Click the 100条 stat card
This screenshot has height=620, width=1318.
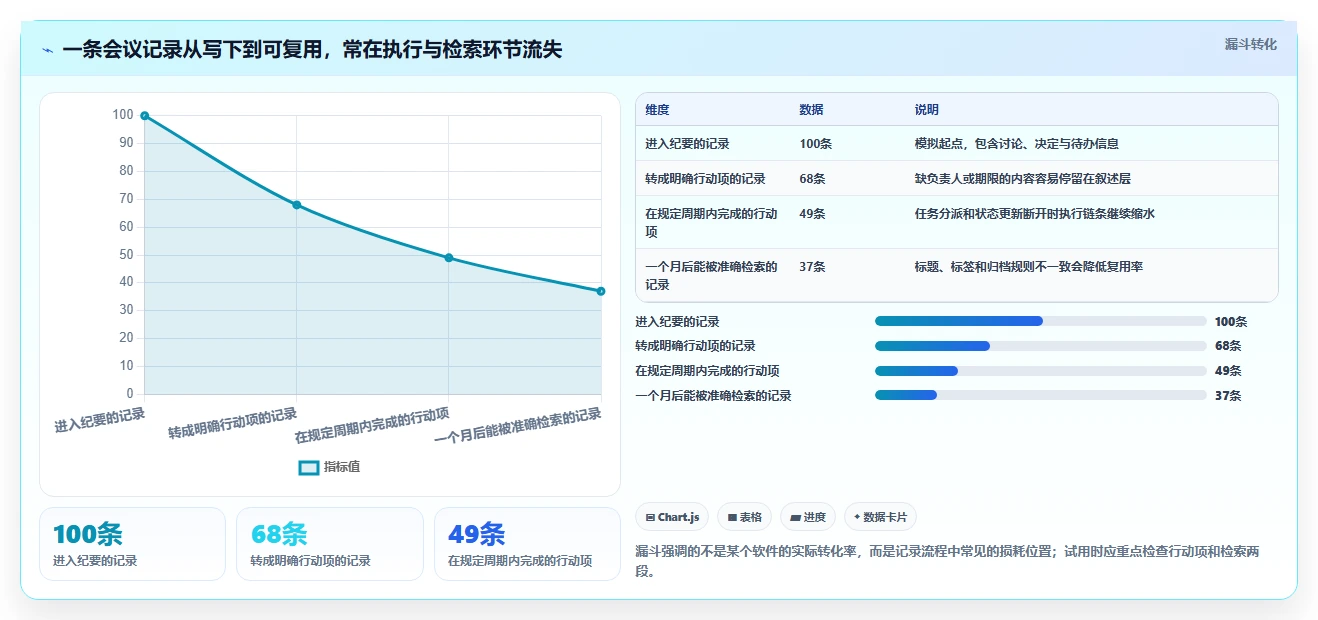(x=132, y=544)
